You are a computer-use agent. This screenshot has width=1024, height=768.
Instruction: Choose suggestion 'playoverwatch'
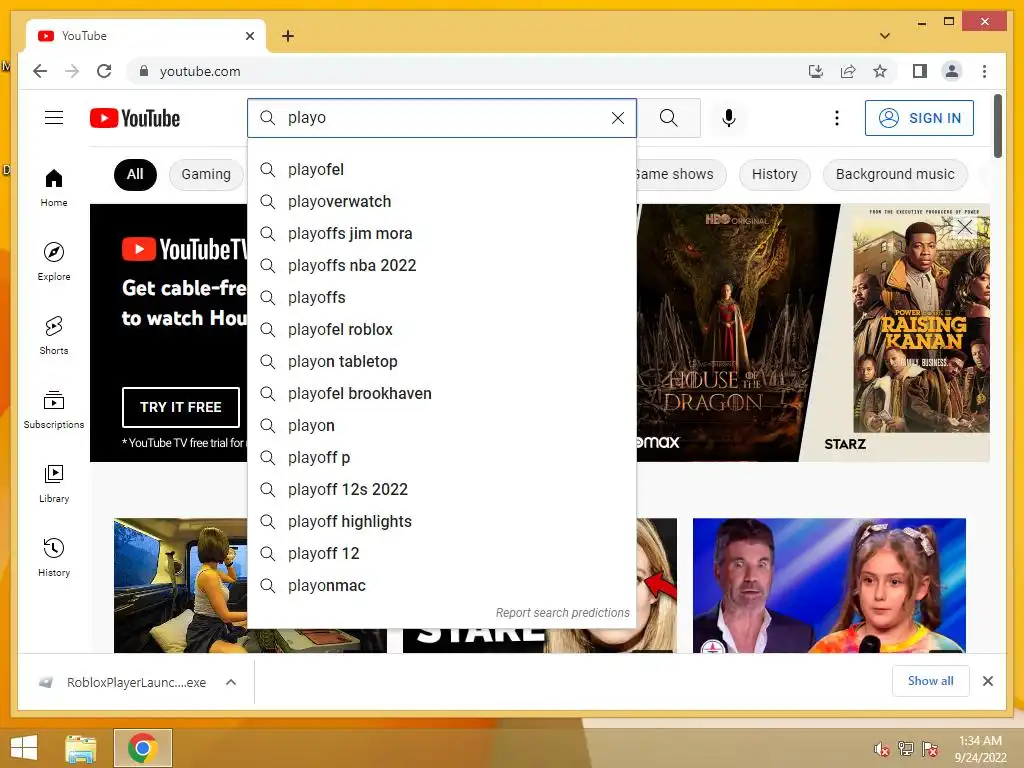(x=441, y=202)
